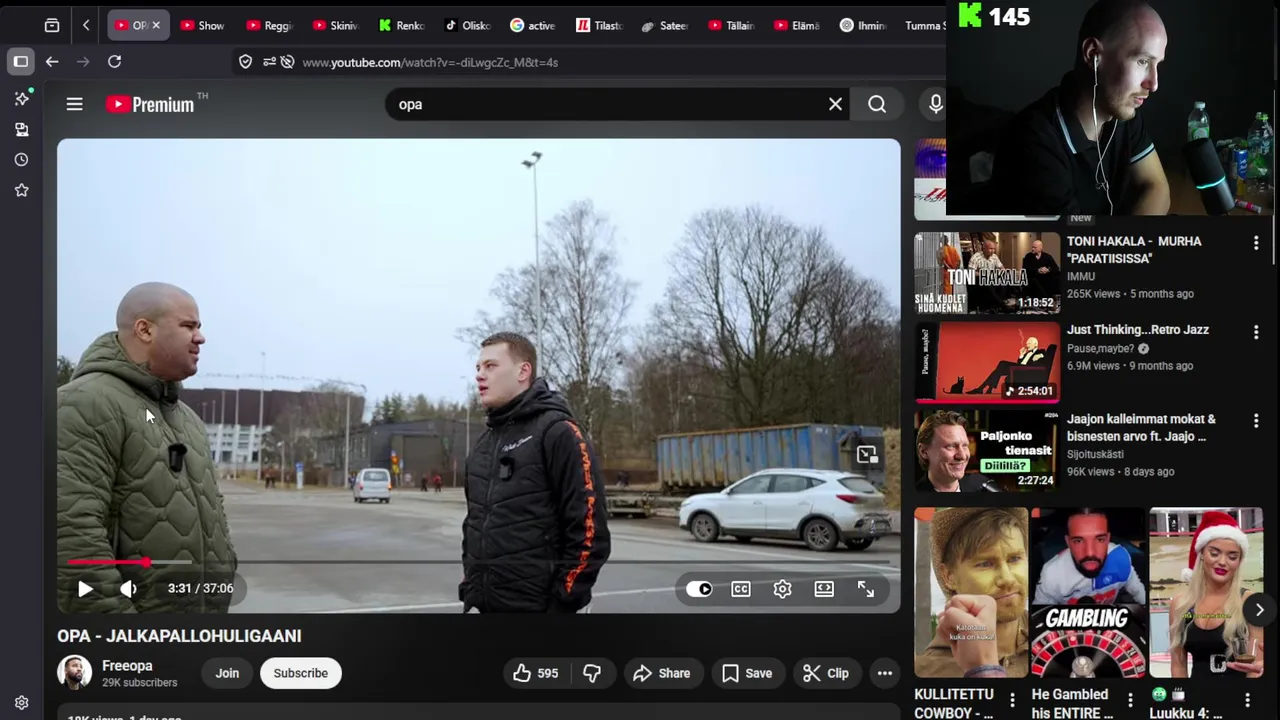Open 'KULLITETTU COWBOY' short thumbnail
Screen dimensions: 1280x720
(971, 593)
